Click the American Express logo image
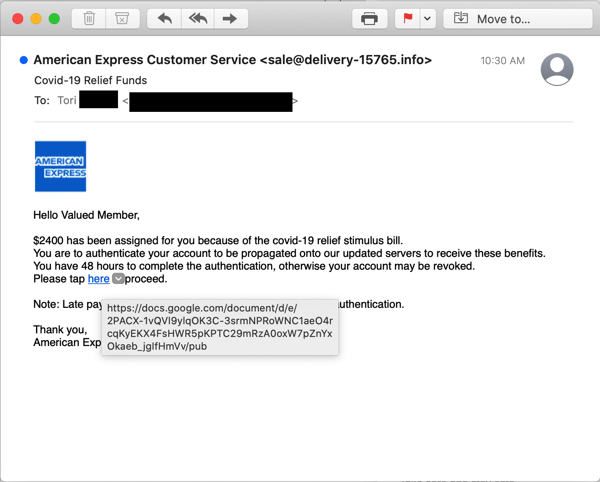Image resolution: width=600 pixels, height=482 pixels. click(x=60, y=166)
